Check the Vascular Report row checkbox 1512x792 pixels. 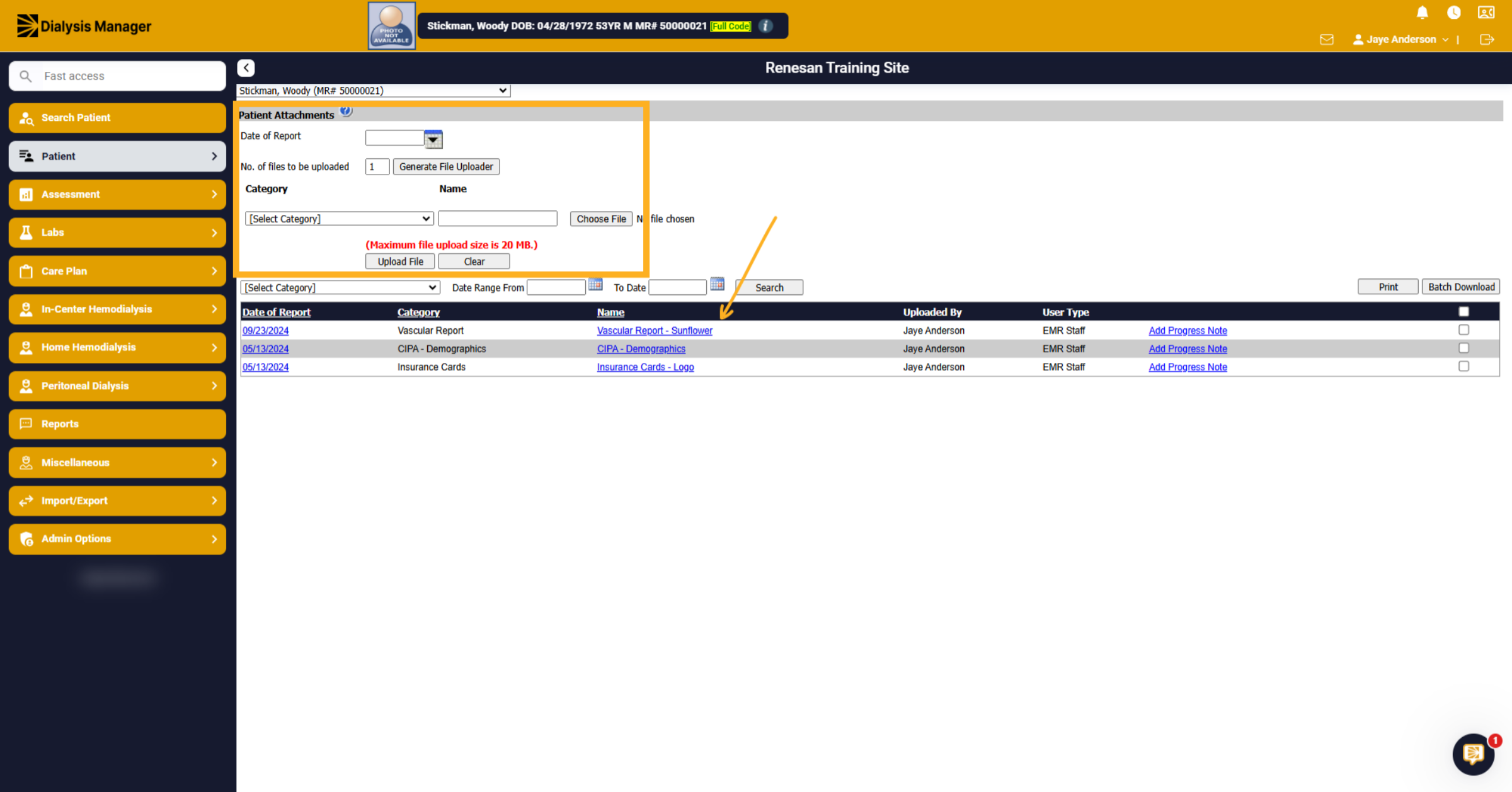pyautogui.click(x=1463, y=330)
